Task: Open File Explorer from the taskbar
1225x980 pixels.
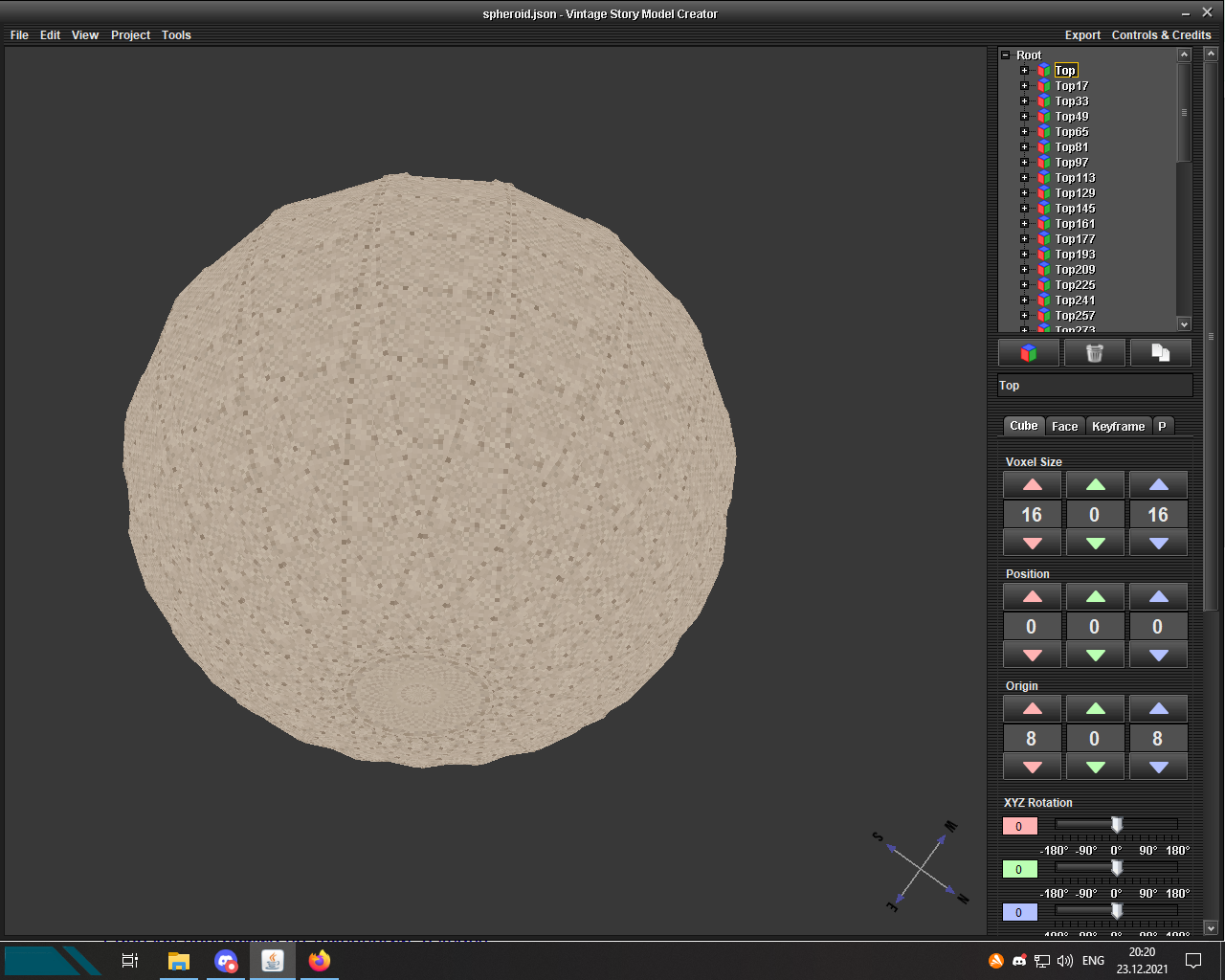Action: 178,960
